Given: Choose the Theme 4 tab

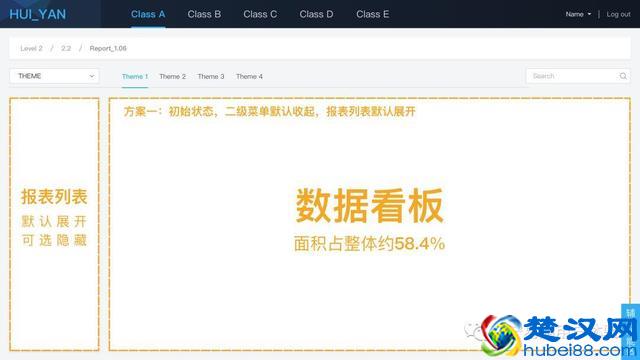Looking at the screenshot, I should [249, 77].
